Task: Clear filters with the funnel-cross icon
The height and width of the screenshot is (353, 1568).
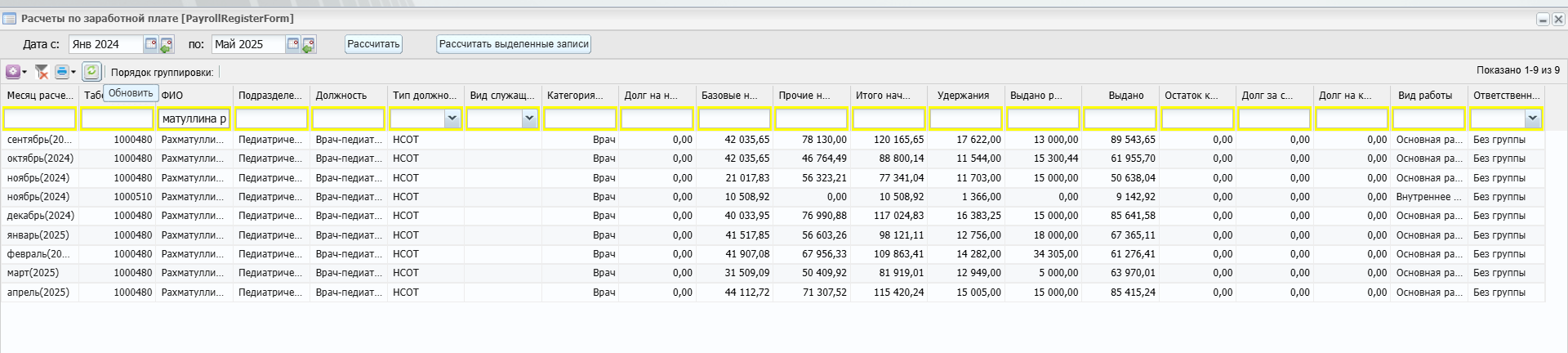Action: pyautogui.click(x=42, y=72)
